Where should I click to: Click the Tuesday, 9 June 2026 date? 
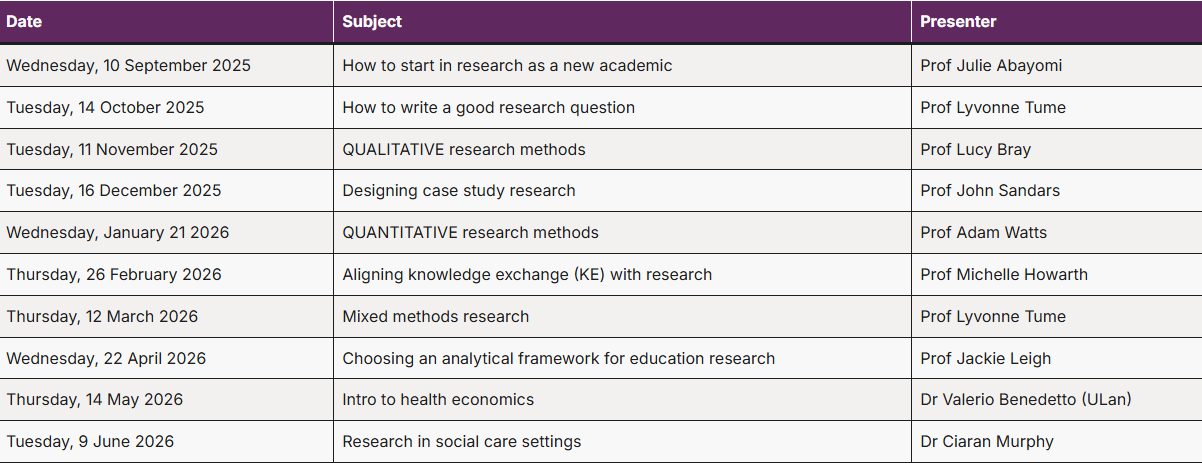(90, 442)
